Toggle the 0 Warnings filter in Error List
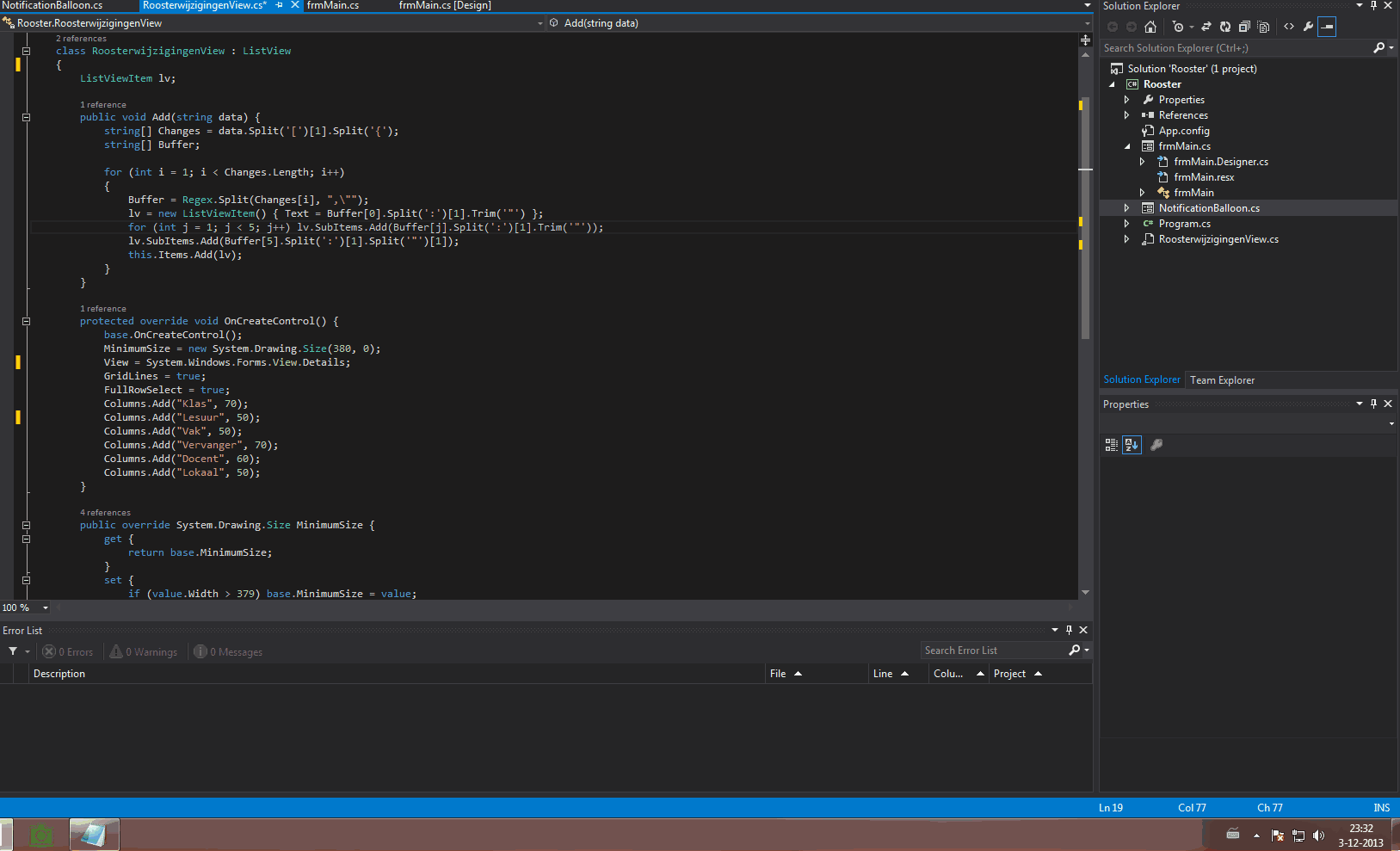 [144, 652]
